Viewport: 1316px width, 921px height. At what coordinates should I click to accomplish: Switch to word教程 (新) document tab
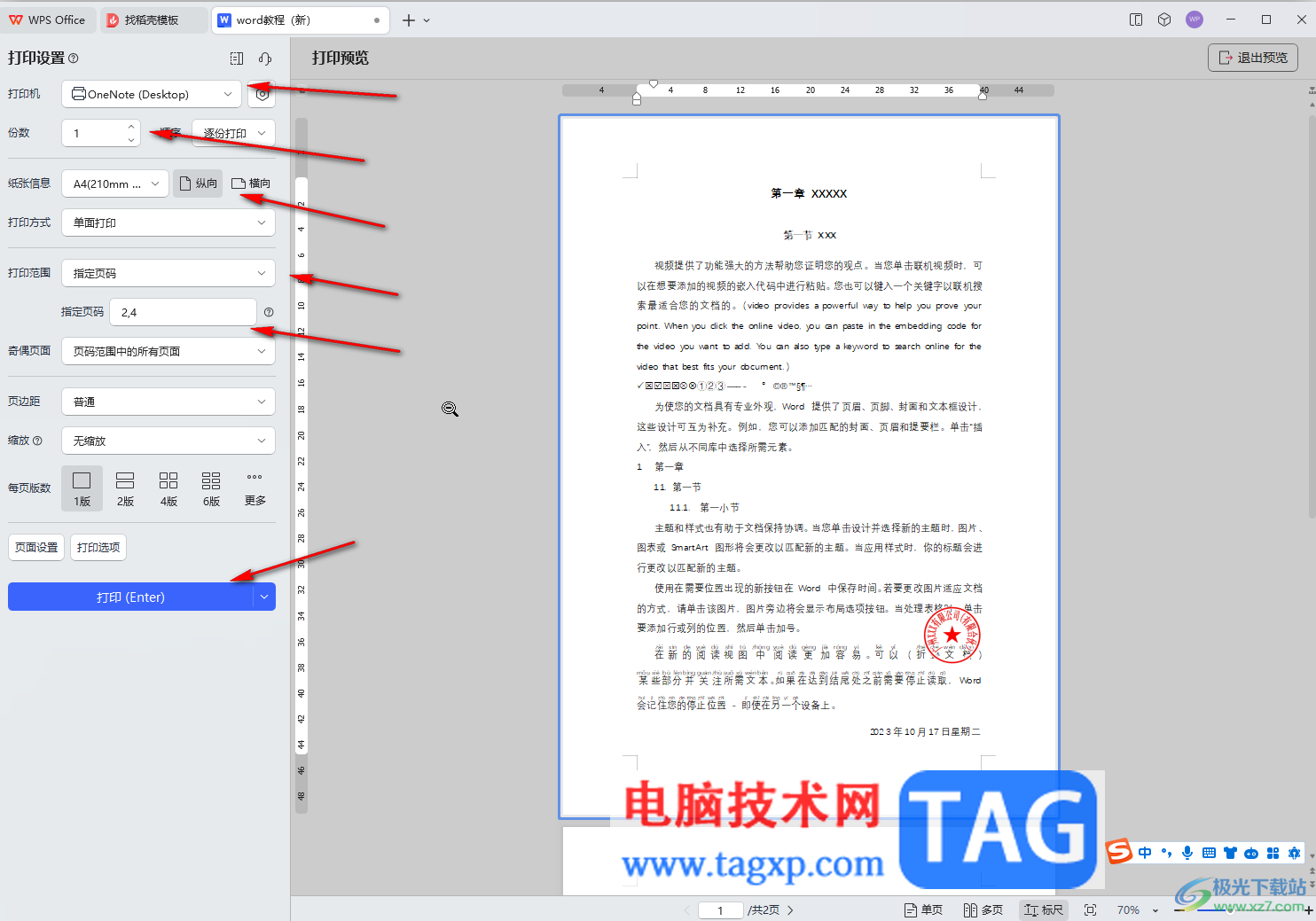point(300,20)
